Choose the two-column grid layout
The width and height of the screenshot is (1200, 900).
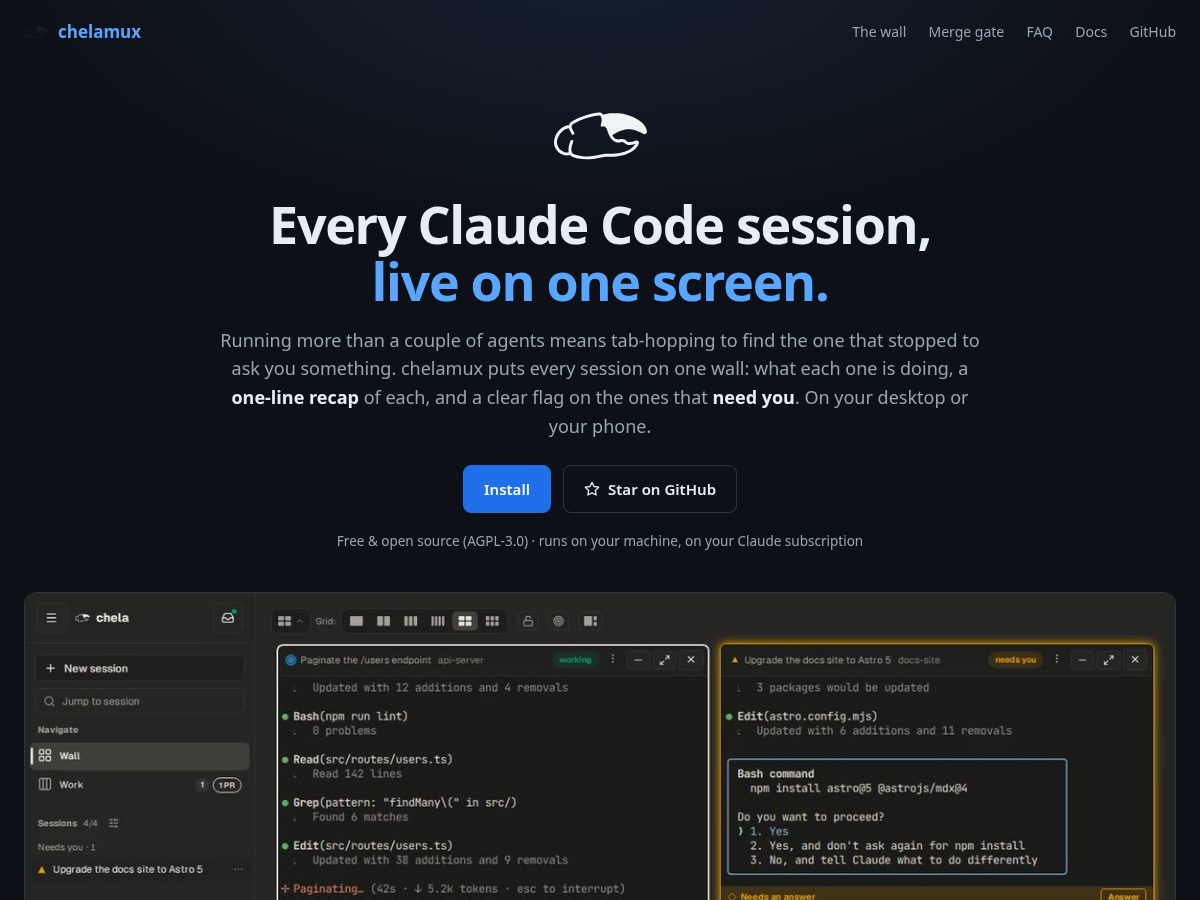tap(383, 621)
